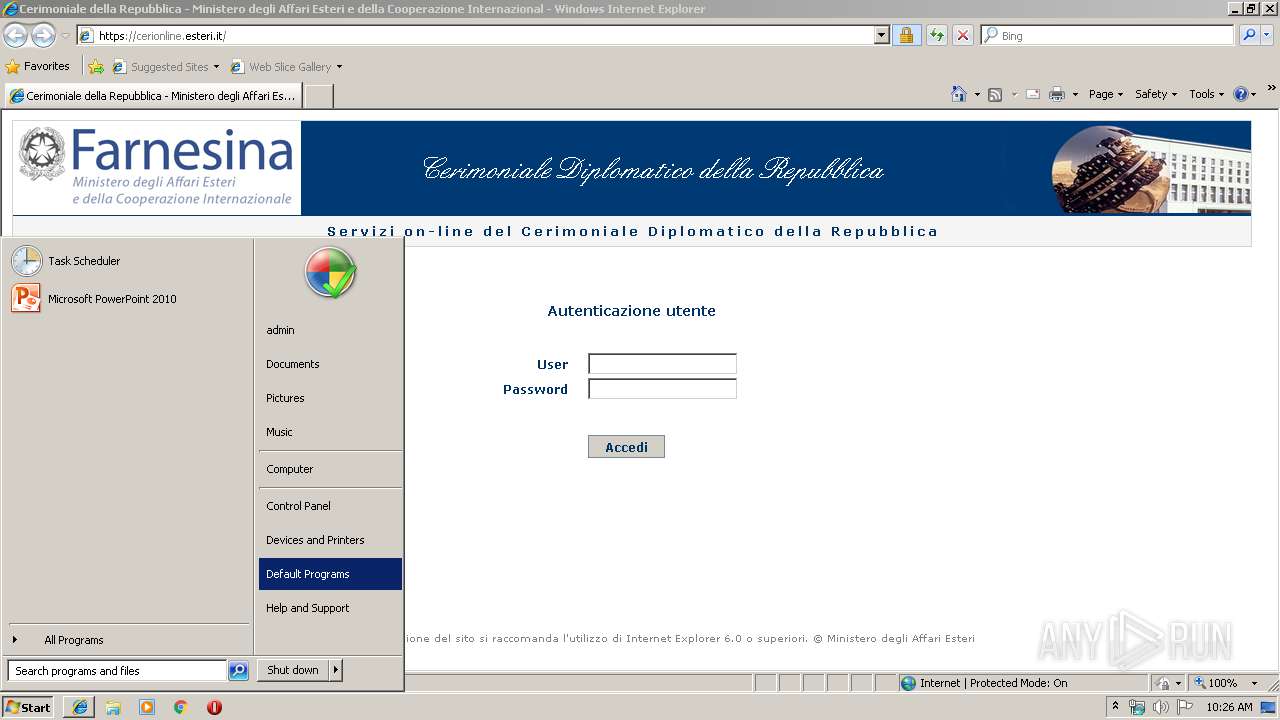Open the Safety menu
Image resolution: width=1280 pixels, height=720 pixels.
[x=1155, y=94]
